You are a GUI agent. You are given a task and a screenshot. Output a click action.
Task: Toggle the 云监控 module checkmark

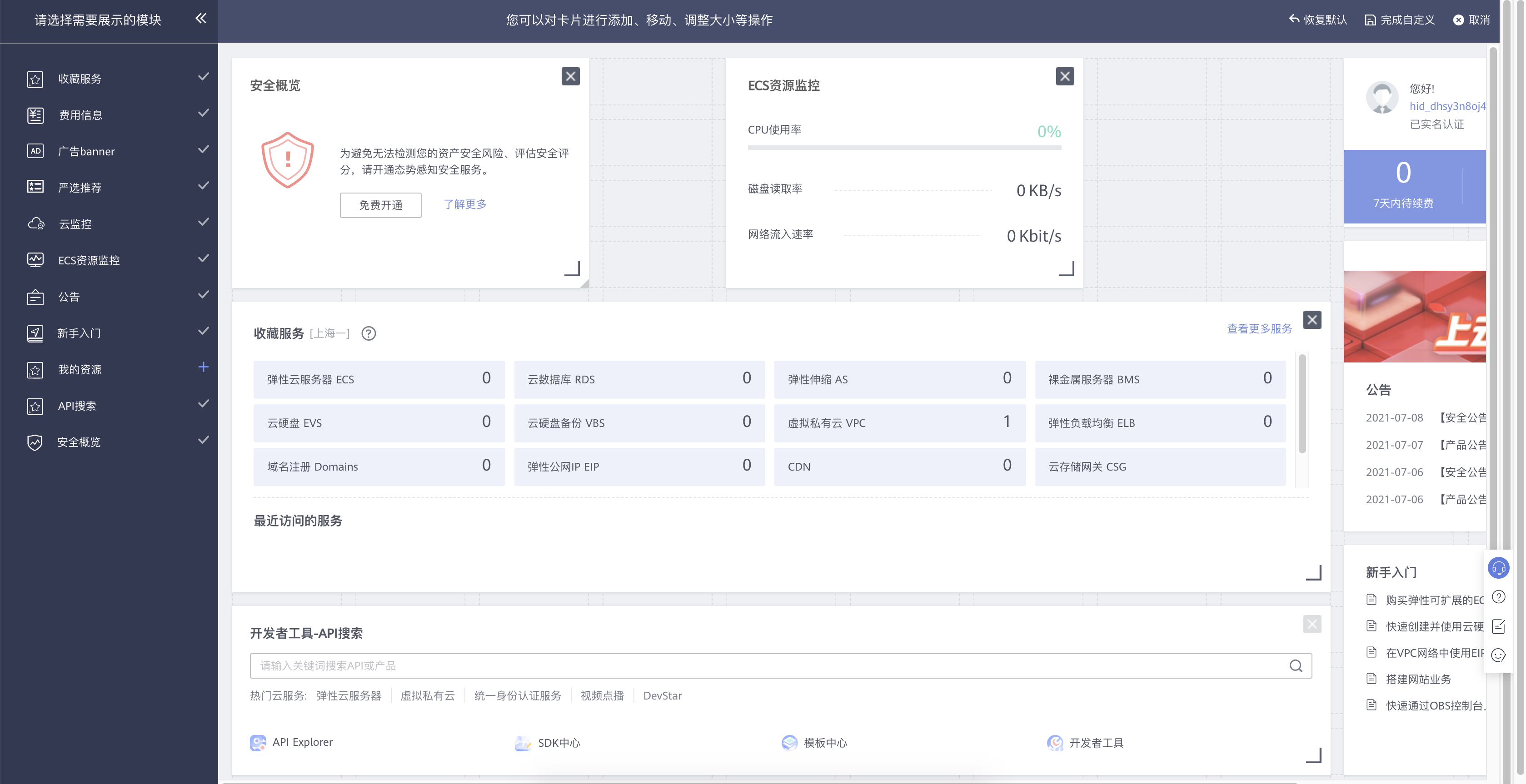203,222
